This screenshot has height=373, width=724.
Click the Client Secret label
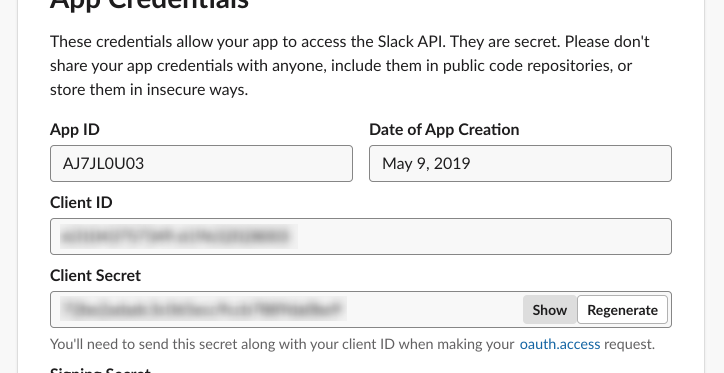tap(95, 275)
